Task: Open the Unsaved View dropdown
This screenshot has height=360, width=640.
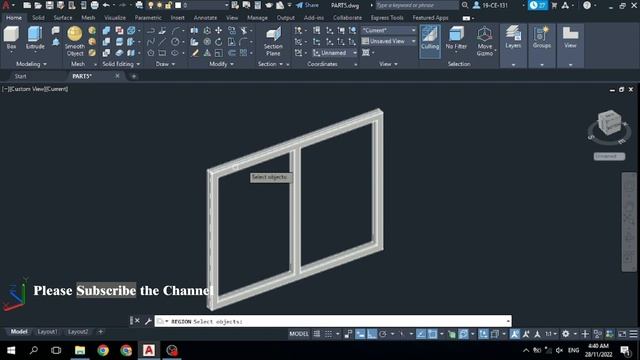Action: [389, 41]
